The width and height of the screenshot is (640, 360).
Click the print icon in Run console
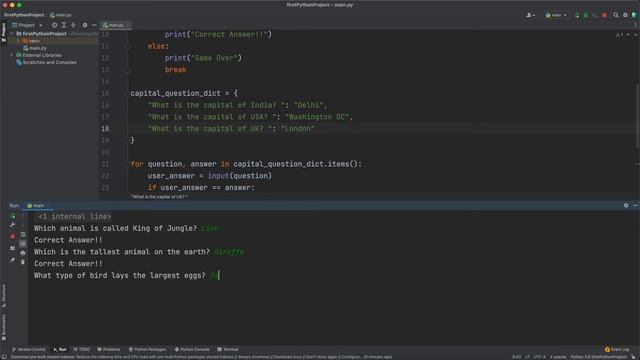click(23, 253)
